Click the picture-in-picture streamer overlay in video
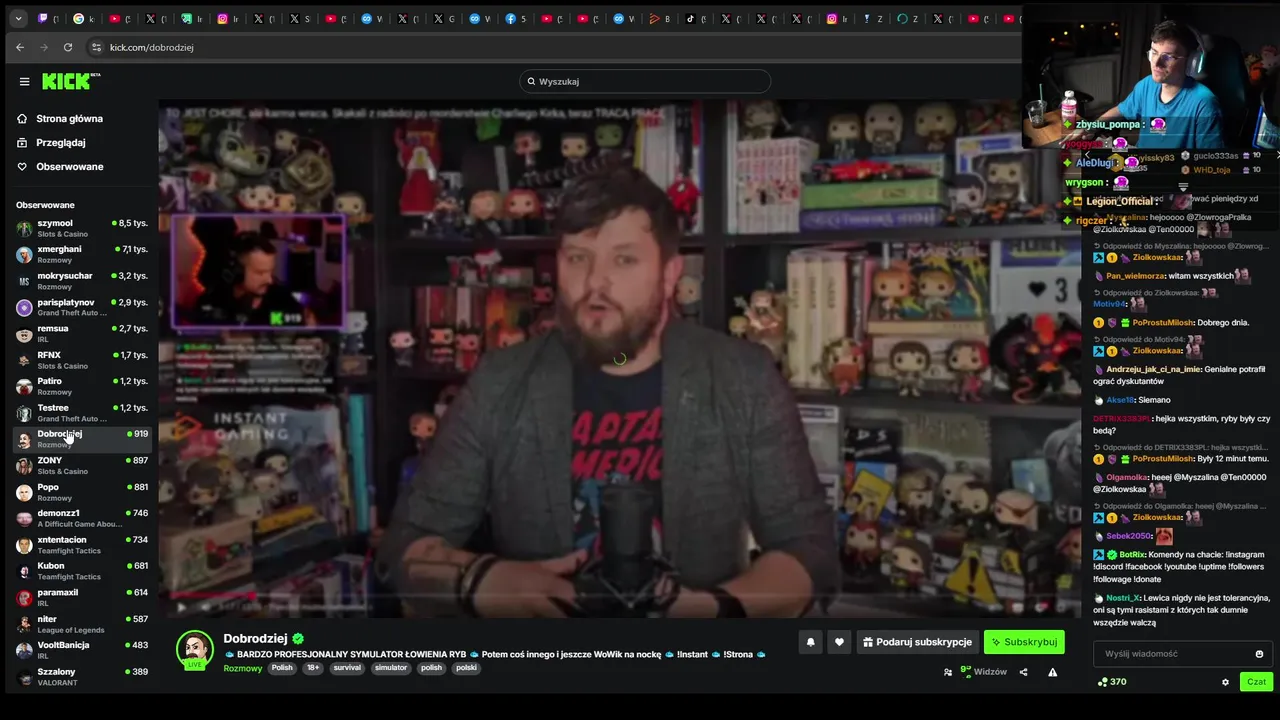 click(259, 272)
